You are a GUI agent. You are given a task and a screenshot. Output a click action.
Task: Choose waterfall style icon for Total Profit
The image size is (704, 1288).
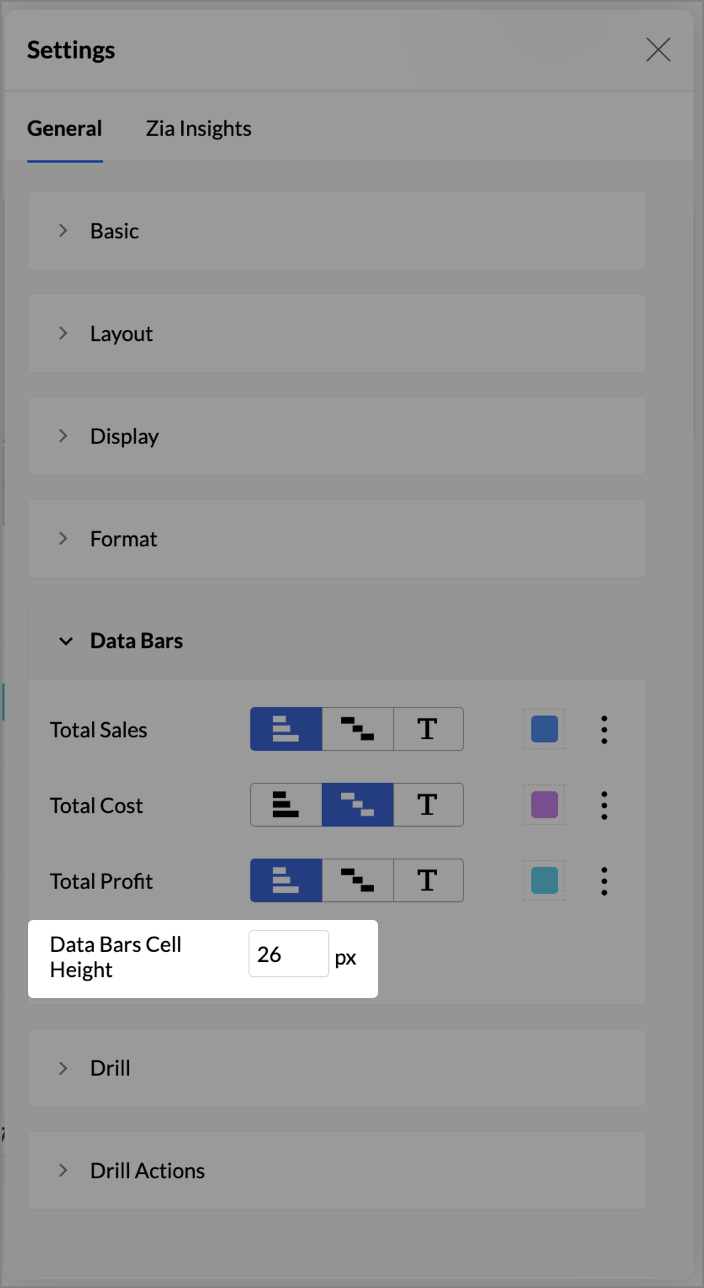357,881
